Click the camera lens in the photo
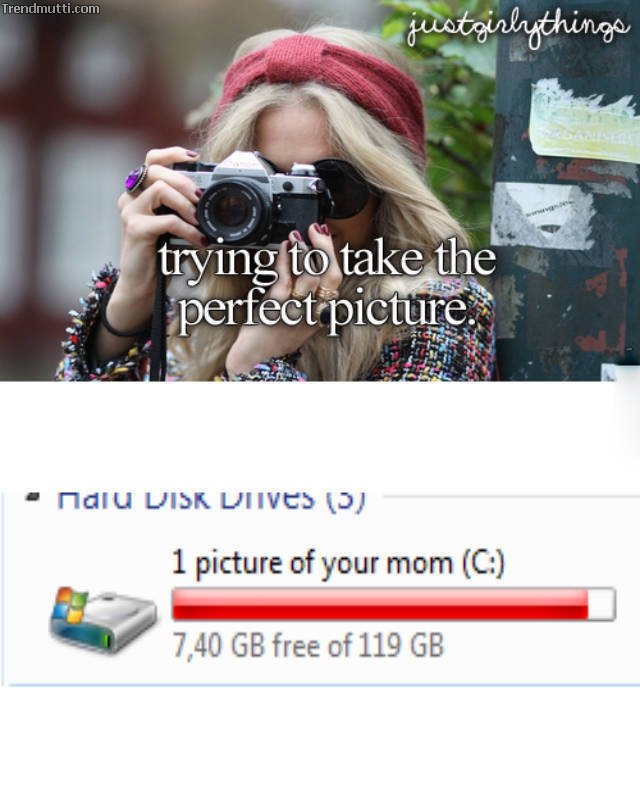 point(235,210)
